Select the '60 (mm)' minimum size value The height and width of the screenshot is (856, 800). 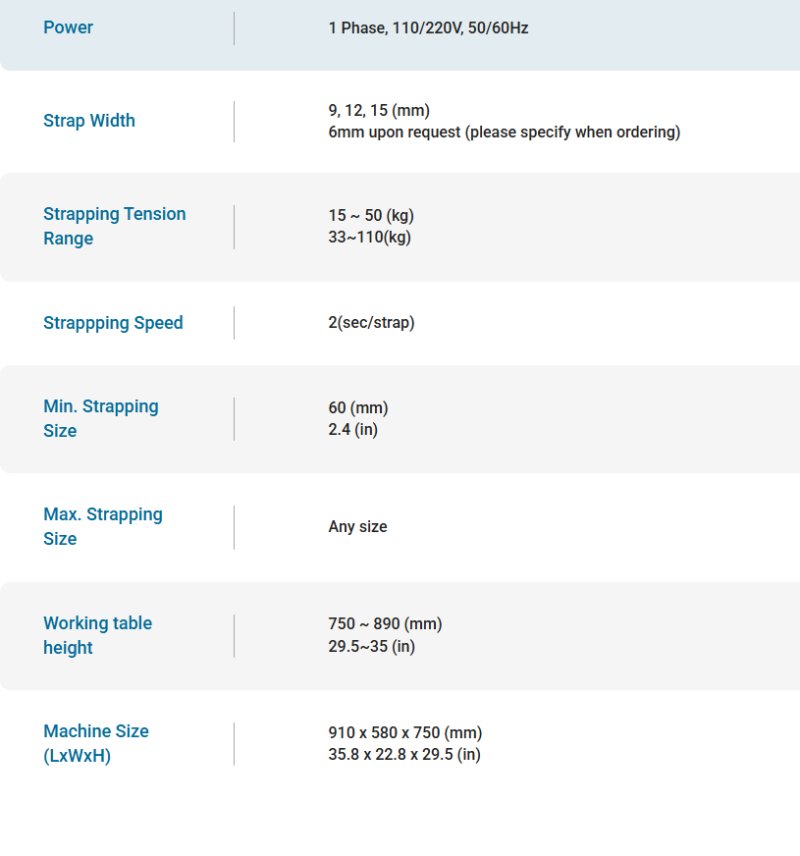click(358, 408)
